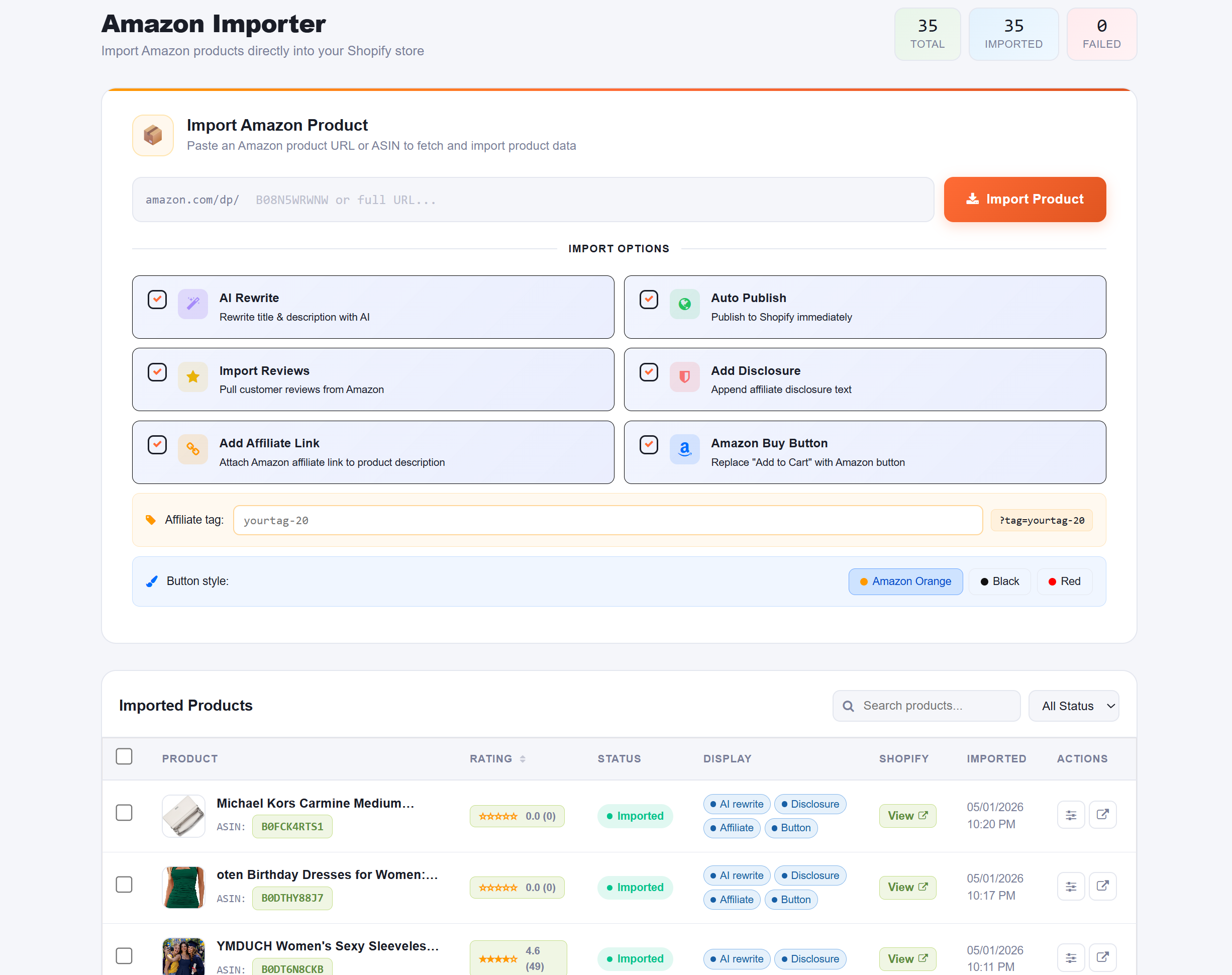The height and width of the screenshot is (975, 1232).
Task: Sort by Rating using the sort arrows icon
Action: click(x=523, y=759)
